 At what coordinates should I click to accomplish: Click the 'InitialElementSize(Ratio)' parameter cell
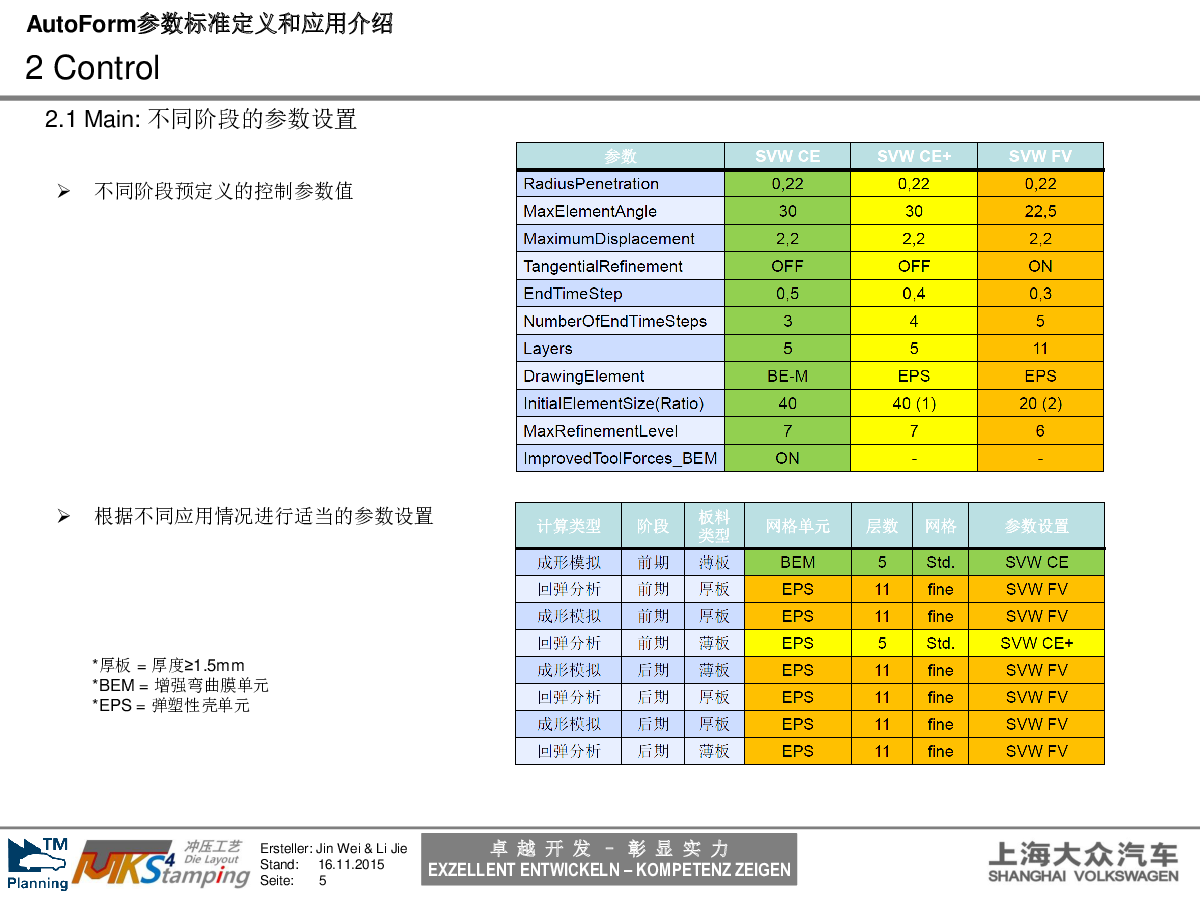(620, 404)
